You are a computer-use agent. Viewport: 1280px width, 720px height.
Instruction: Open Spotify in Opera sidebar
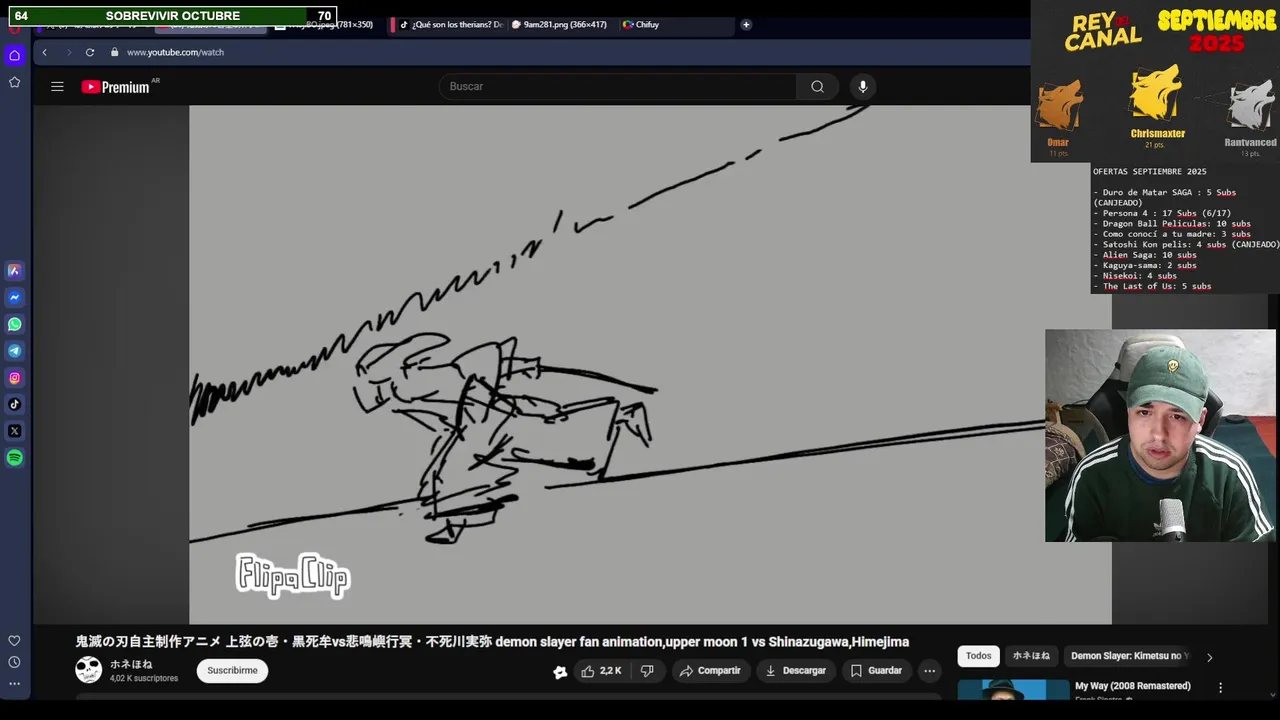pyautogui.click(x=14, y=458)
